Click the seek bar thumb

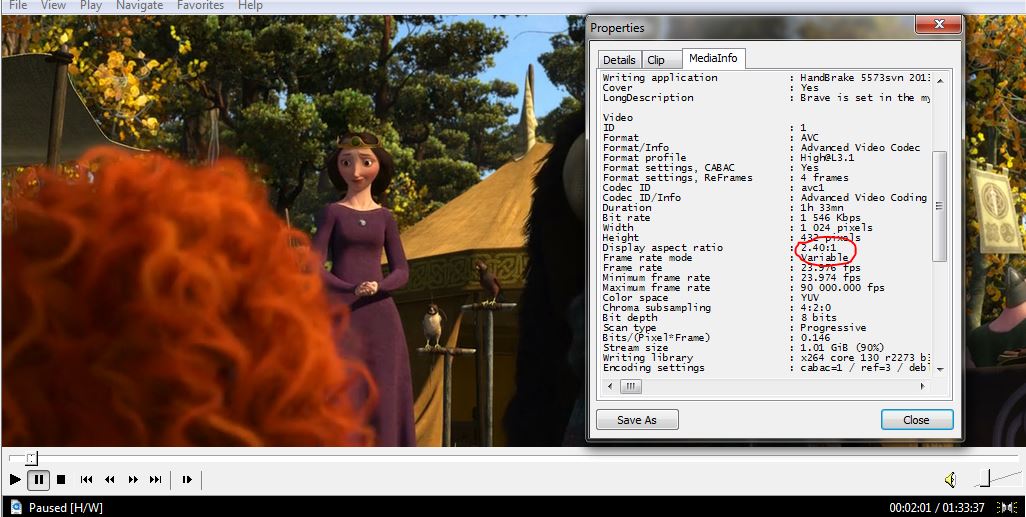[x=31, y=457]
